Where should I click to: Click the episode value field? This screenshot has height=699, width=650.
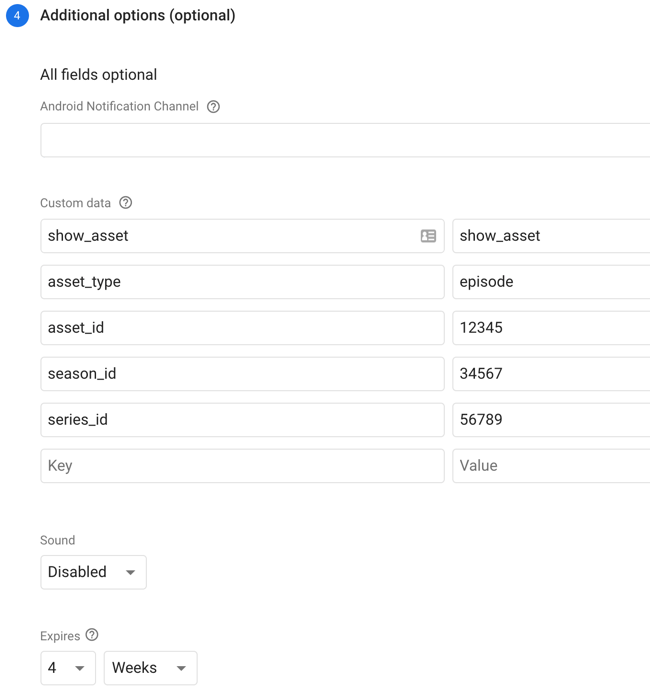click(551, 282)
